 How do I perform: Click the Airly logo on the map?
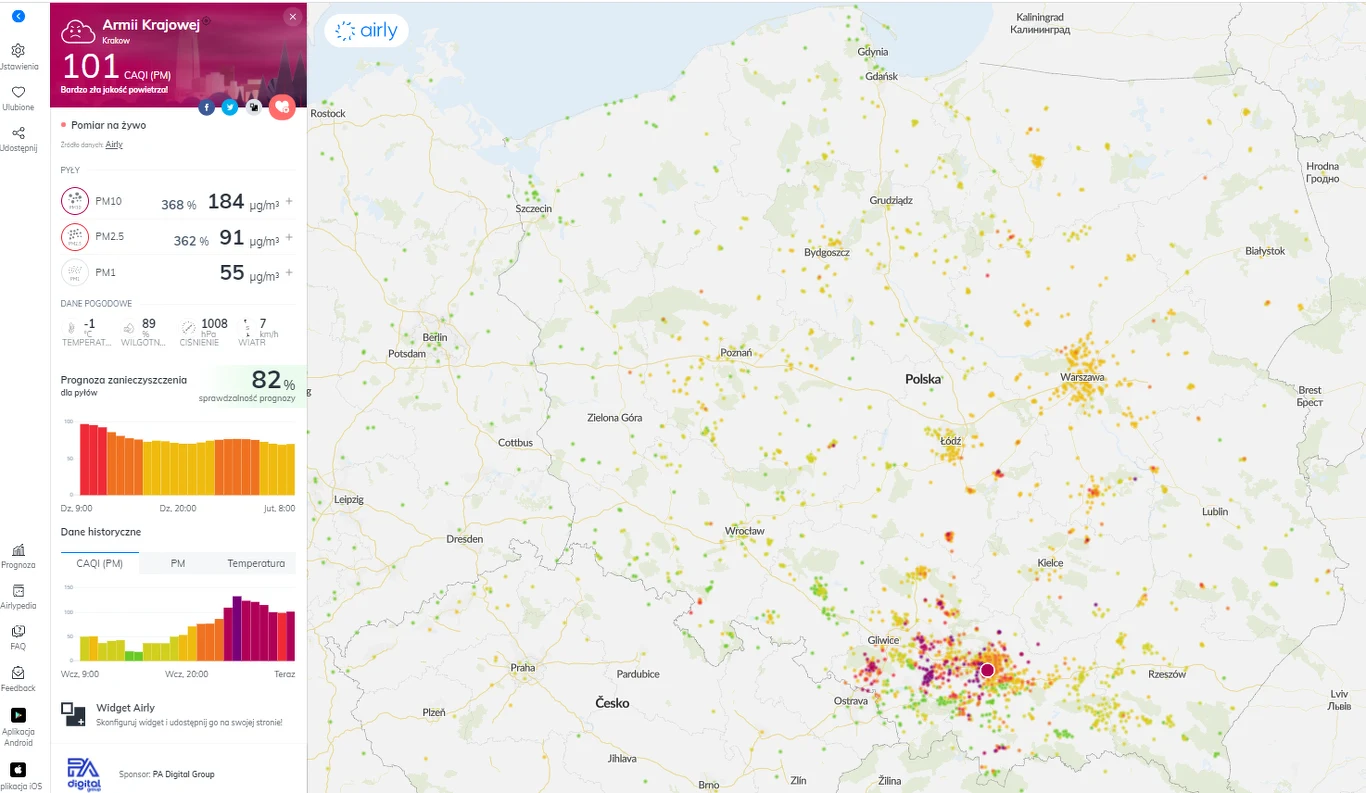tap(367, 31)
